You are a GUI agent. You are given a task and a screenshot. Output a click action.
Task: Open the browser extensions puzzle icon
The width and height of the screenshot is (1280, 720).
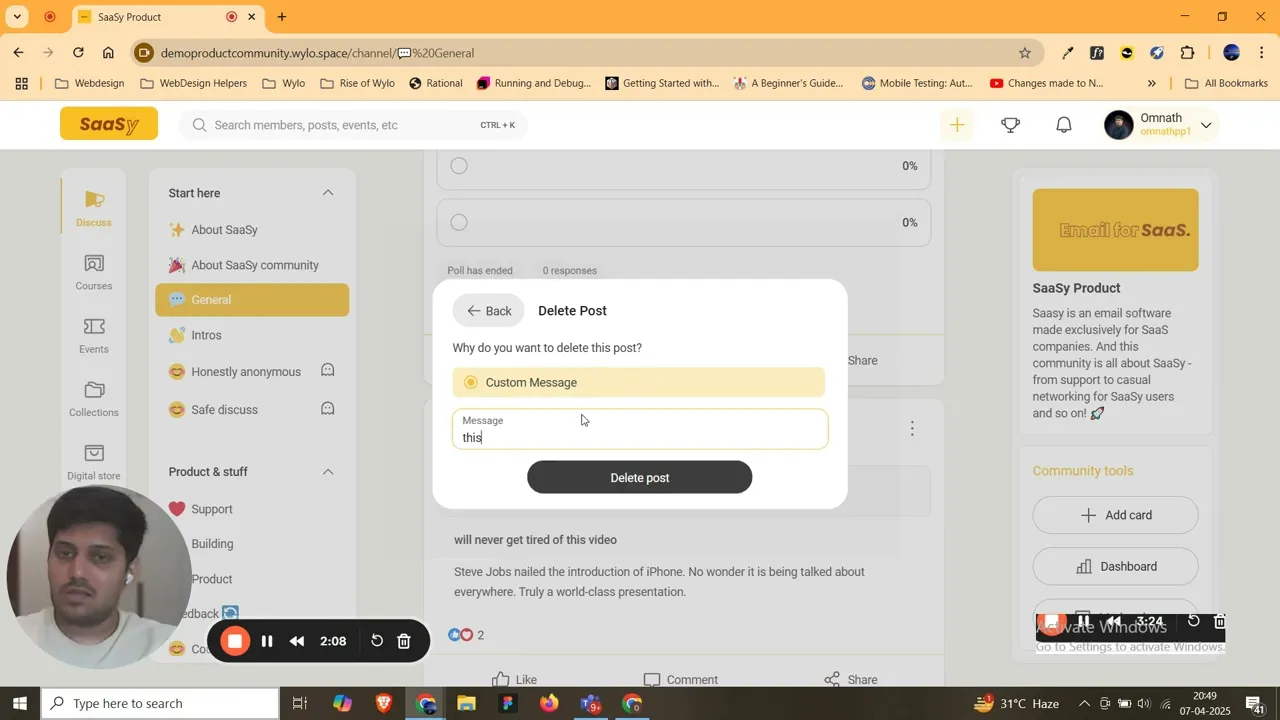[x=1188, y=53]
